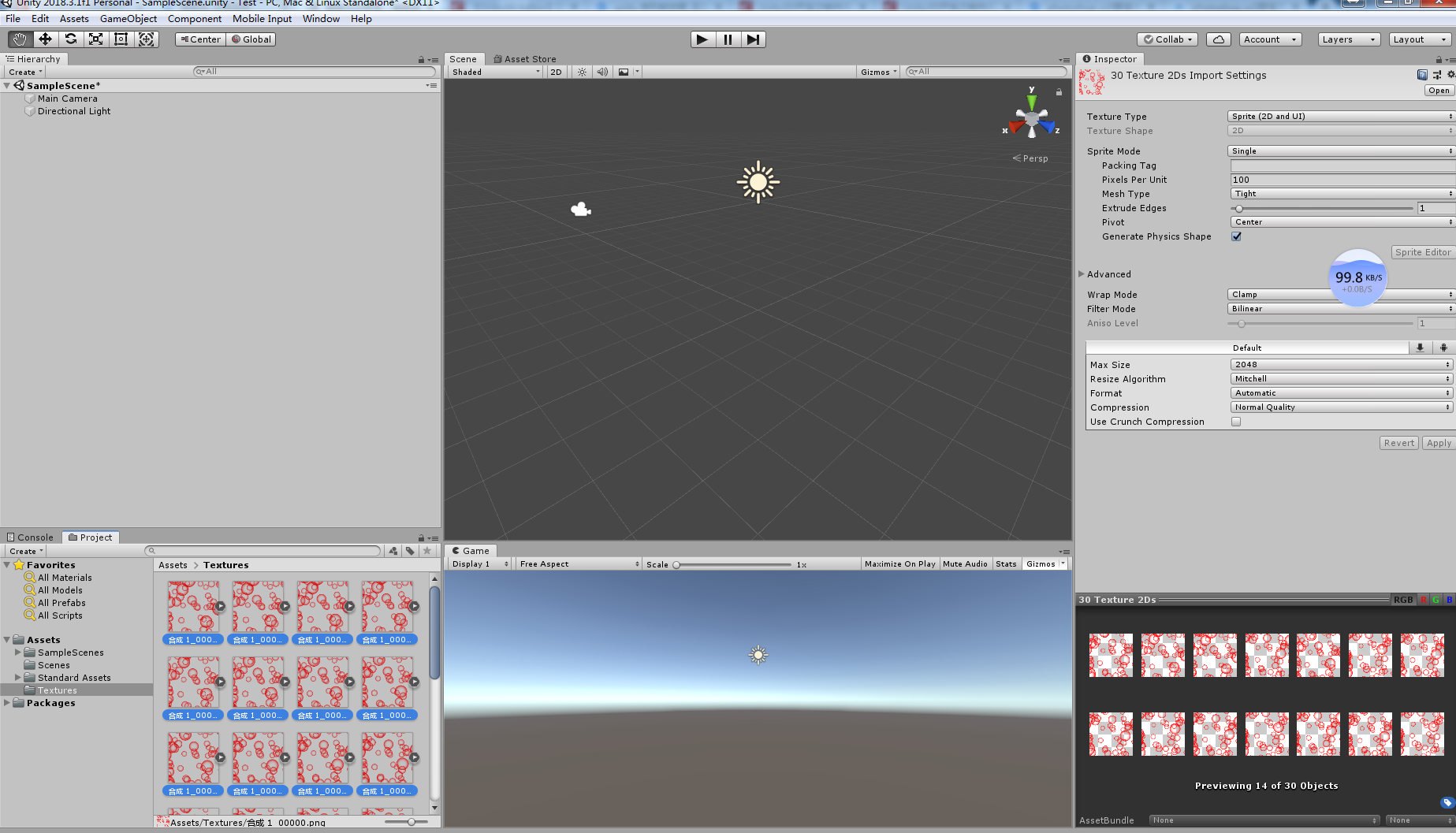Click PC standalone platform download icon
This screenshot has width=1456, height=833.
(x=1420, y=348)
